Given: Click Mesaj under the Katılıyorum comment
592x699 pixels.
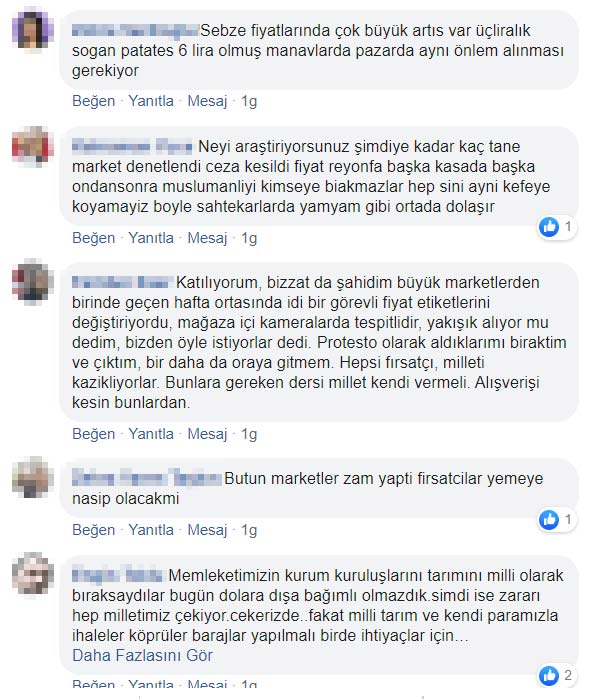Looking at the screenshot, I should (207, 434).
